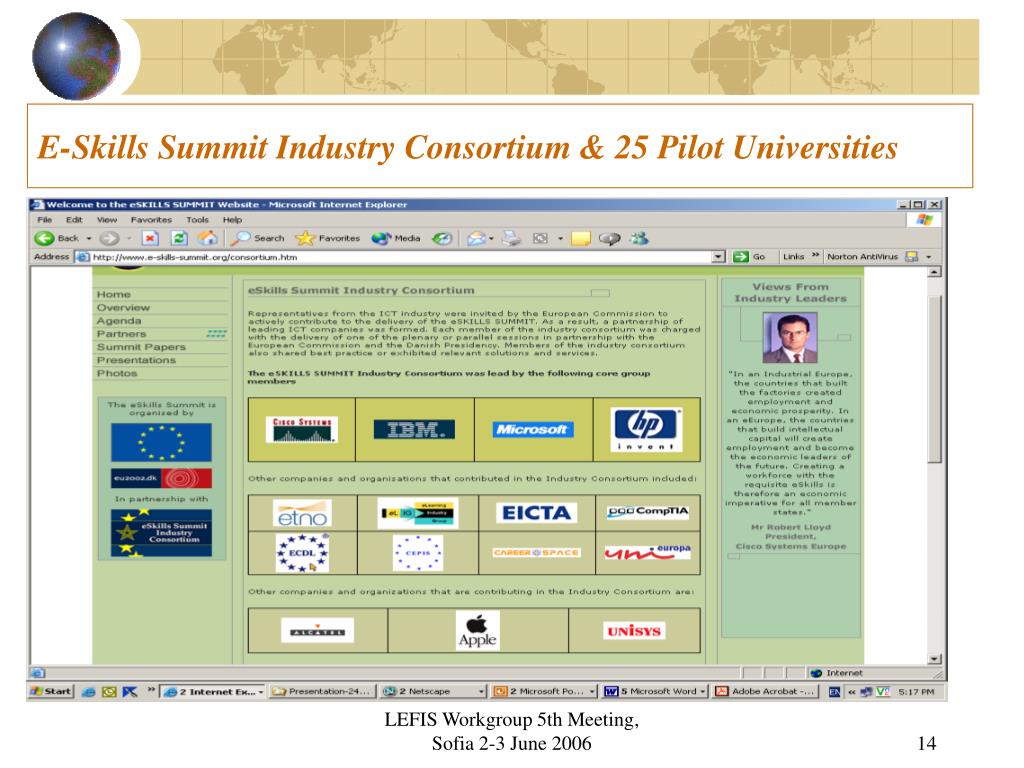Click the Cisco Systems logo
Screen dimensions: 1024x768
point(302,430)
